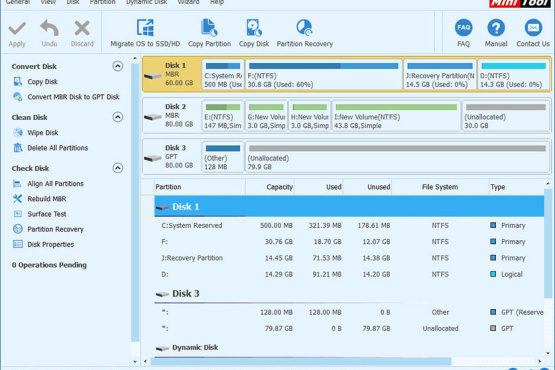This screenshot has height=370, width=555.
Task: Select E:(NTFS) 147 MB block on Disk 2
Action: 223,116
